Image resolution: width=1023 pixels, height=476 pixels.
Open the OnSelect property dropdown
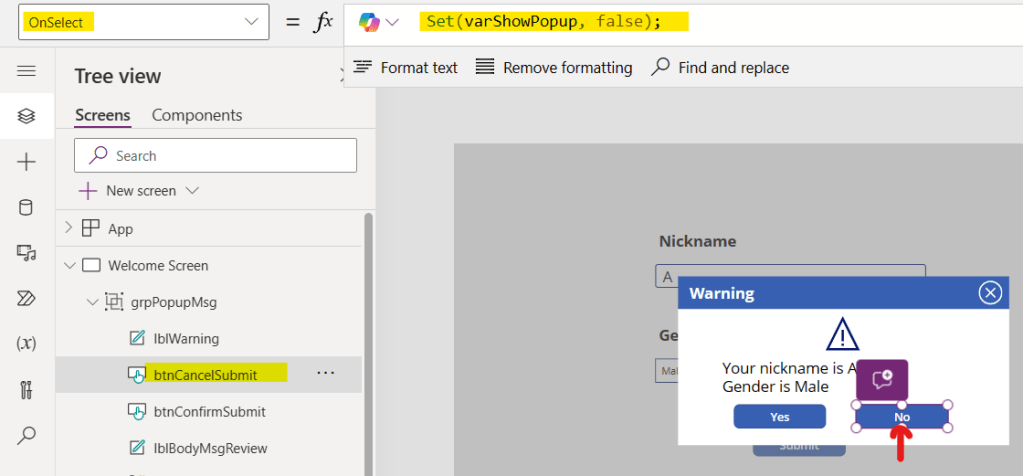pos(249,22)
